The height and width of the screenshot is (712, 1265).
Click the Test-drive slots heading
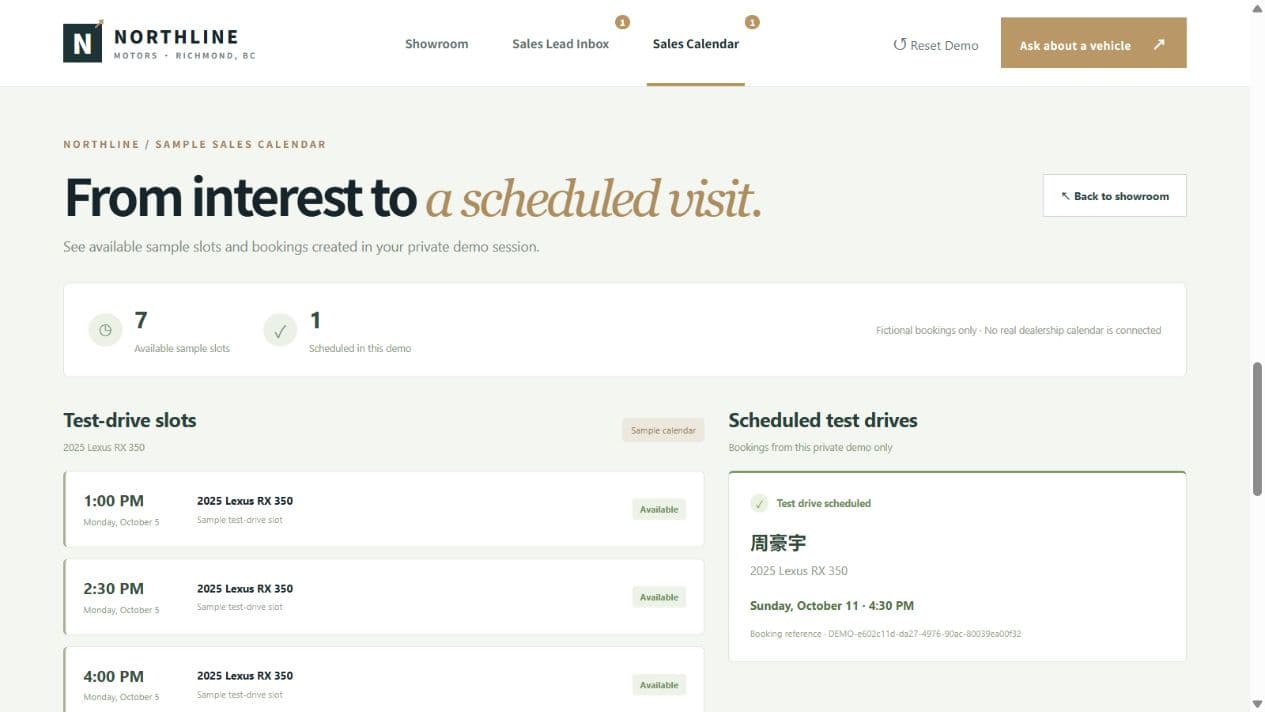(130, 420)
